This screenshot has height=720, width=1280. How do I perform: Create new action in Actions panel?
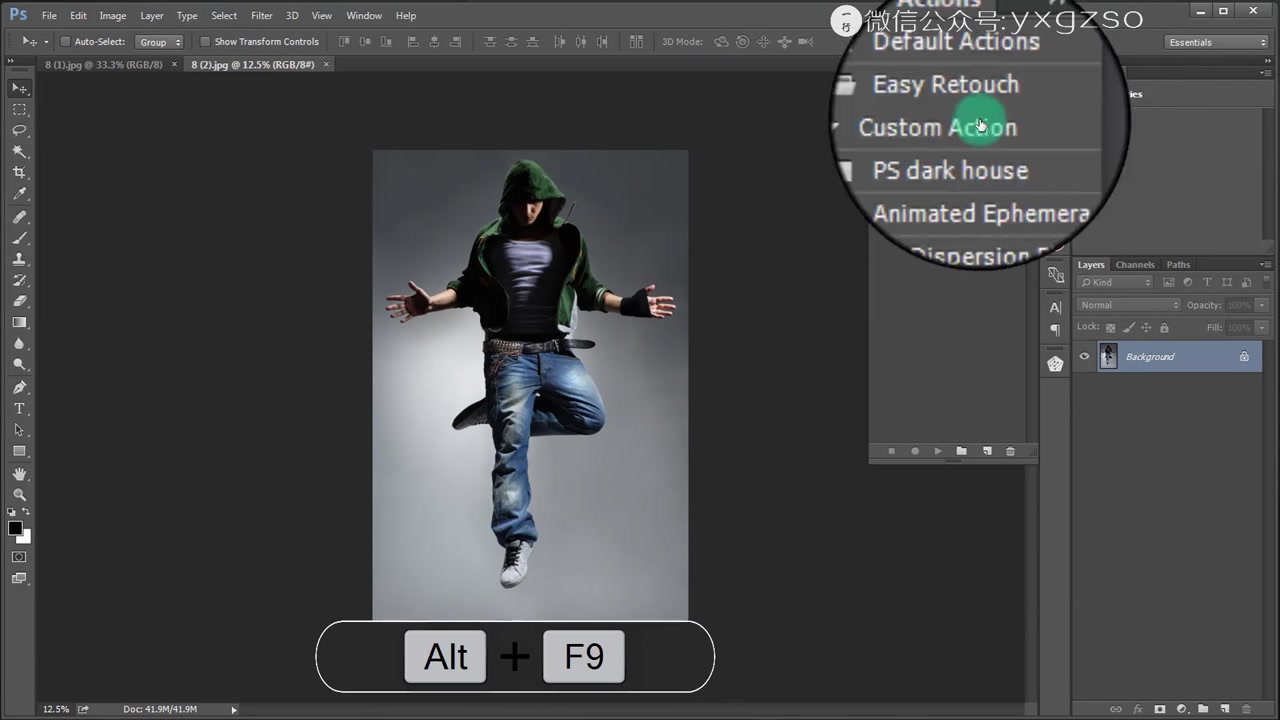(x=987, y=451)
